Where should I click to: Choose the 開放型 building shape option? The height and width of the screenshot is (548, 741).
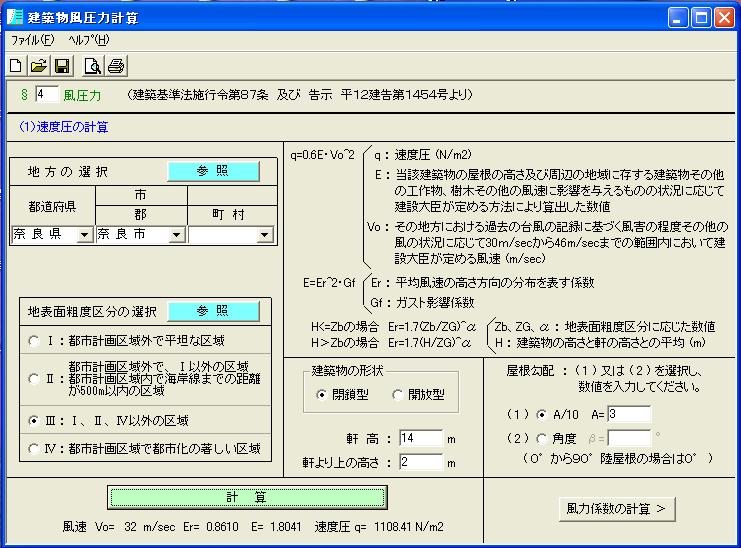pyautogui.click(x=396, y=395)
